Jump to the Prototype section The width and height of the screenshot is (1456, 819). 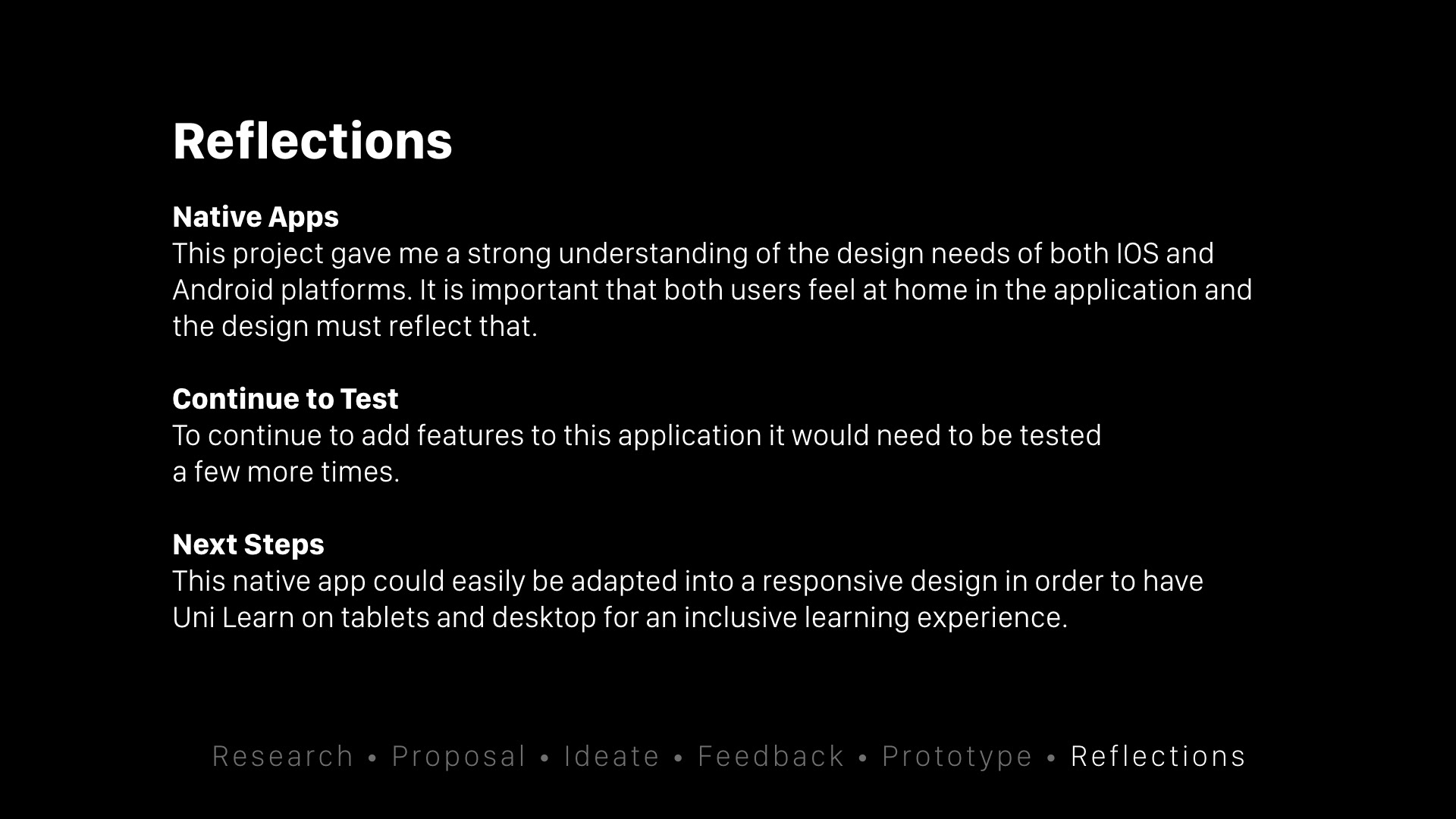(x=957, y=756)
